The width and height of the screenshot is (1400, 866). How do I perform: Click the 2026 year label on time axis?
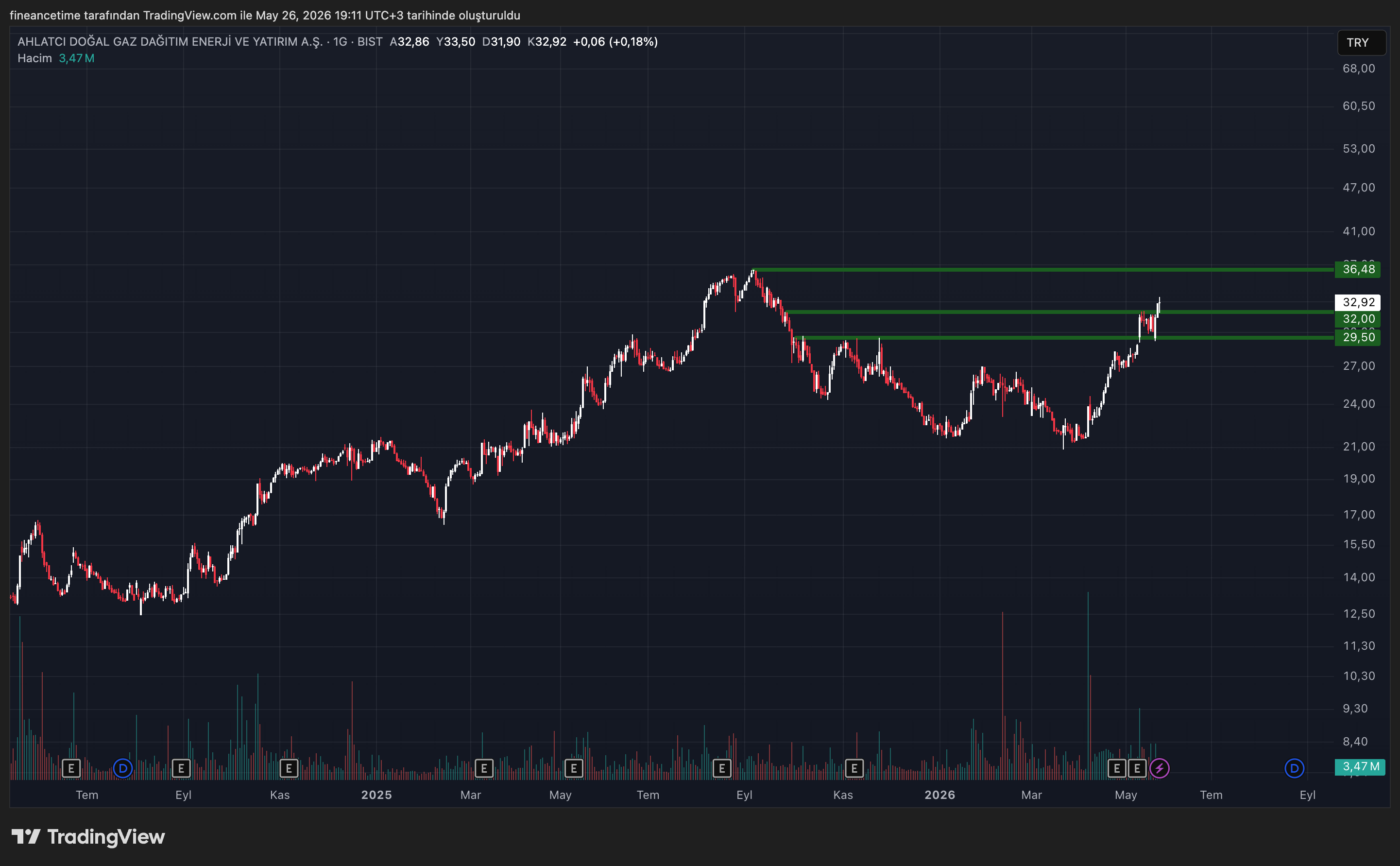click(940, 795)
